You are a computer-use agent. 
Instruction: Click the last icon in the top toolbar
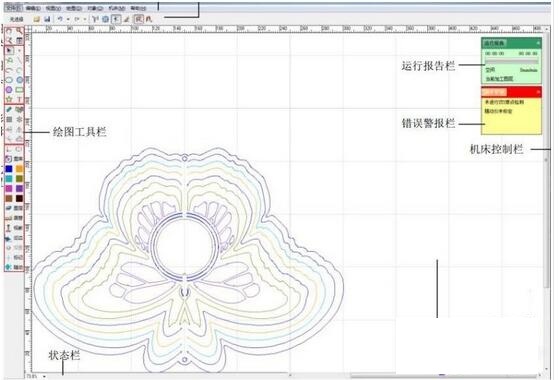149,19
